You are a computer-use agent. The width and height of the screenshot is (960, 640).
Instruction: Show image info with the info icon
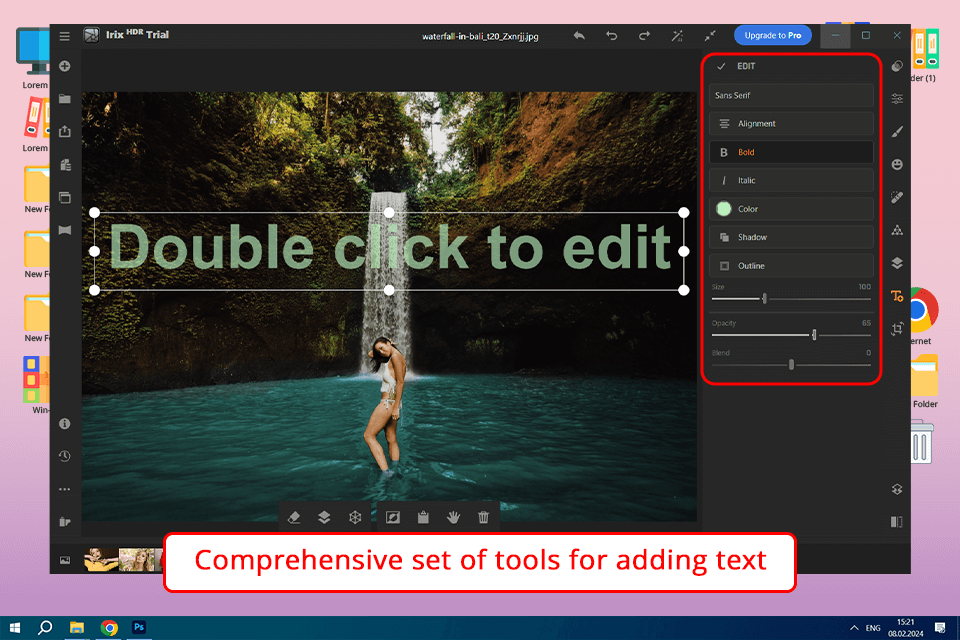point(64,424)
